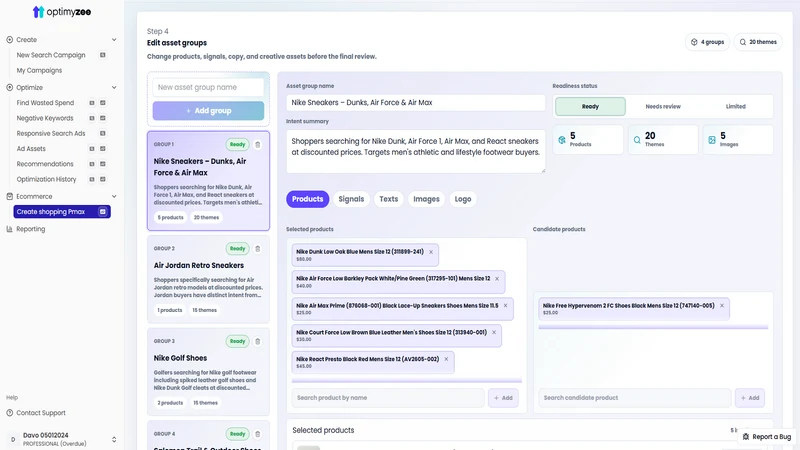Click the Report a Bug button

tap(767, 437)
